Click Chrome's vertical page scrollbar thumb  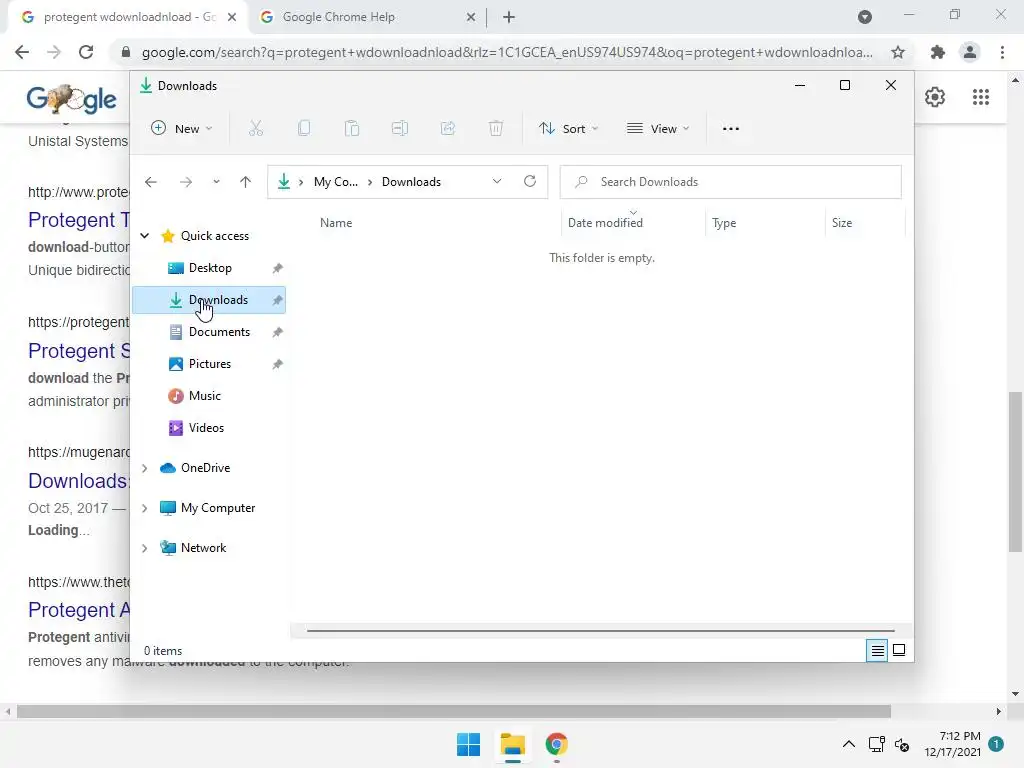1015,472
